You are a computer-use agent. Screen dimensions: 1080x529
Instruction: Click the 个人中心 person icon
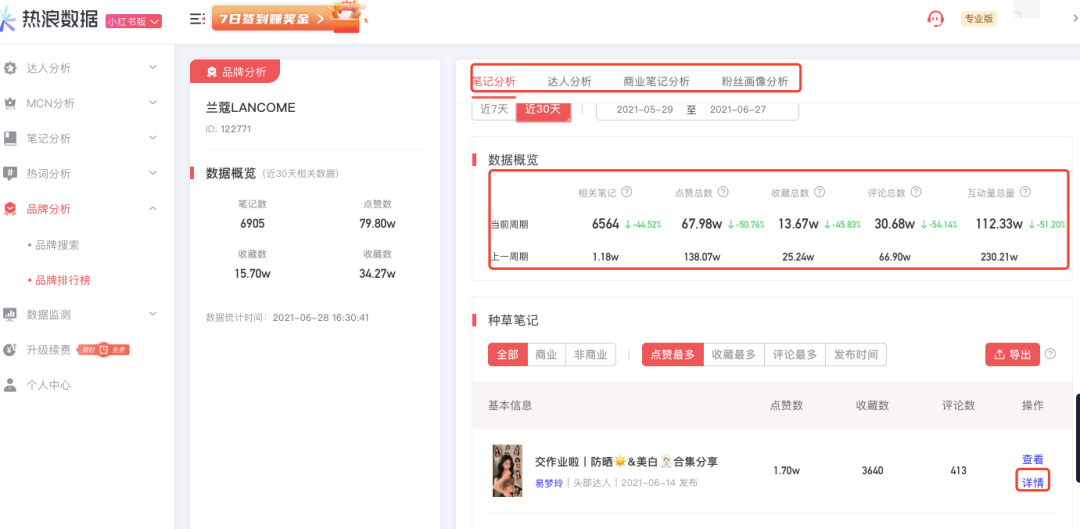10,385
